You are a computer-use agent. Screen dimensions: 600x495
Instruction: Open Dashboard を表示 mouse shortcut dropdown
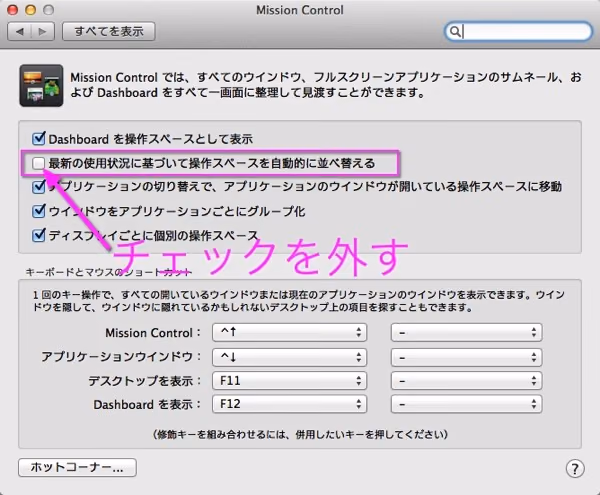pos(466,404)
